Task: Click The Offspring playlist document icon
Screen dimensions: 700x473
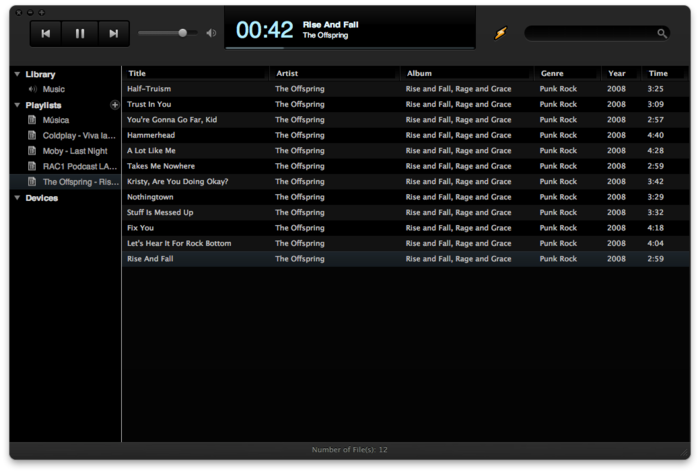Action: point(32,182)
